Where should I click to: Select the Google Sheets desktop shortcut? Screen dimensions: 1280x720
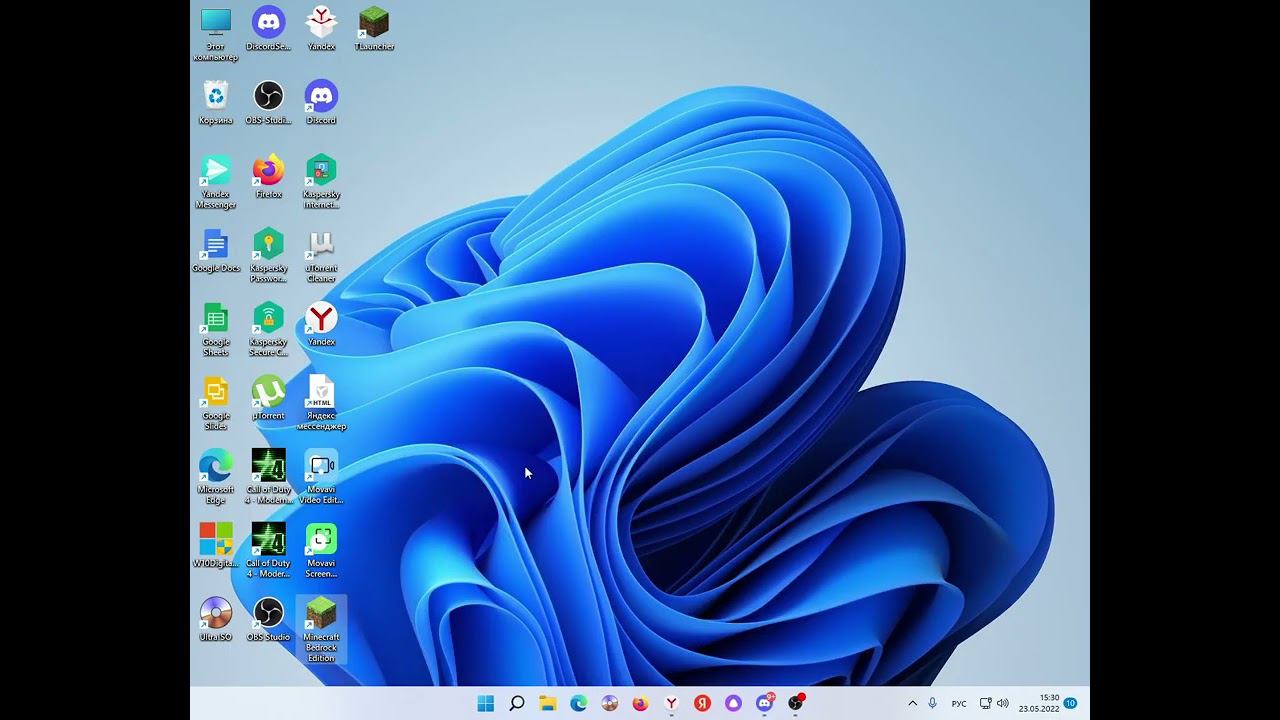[216, 319]
